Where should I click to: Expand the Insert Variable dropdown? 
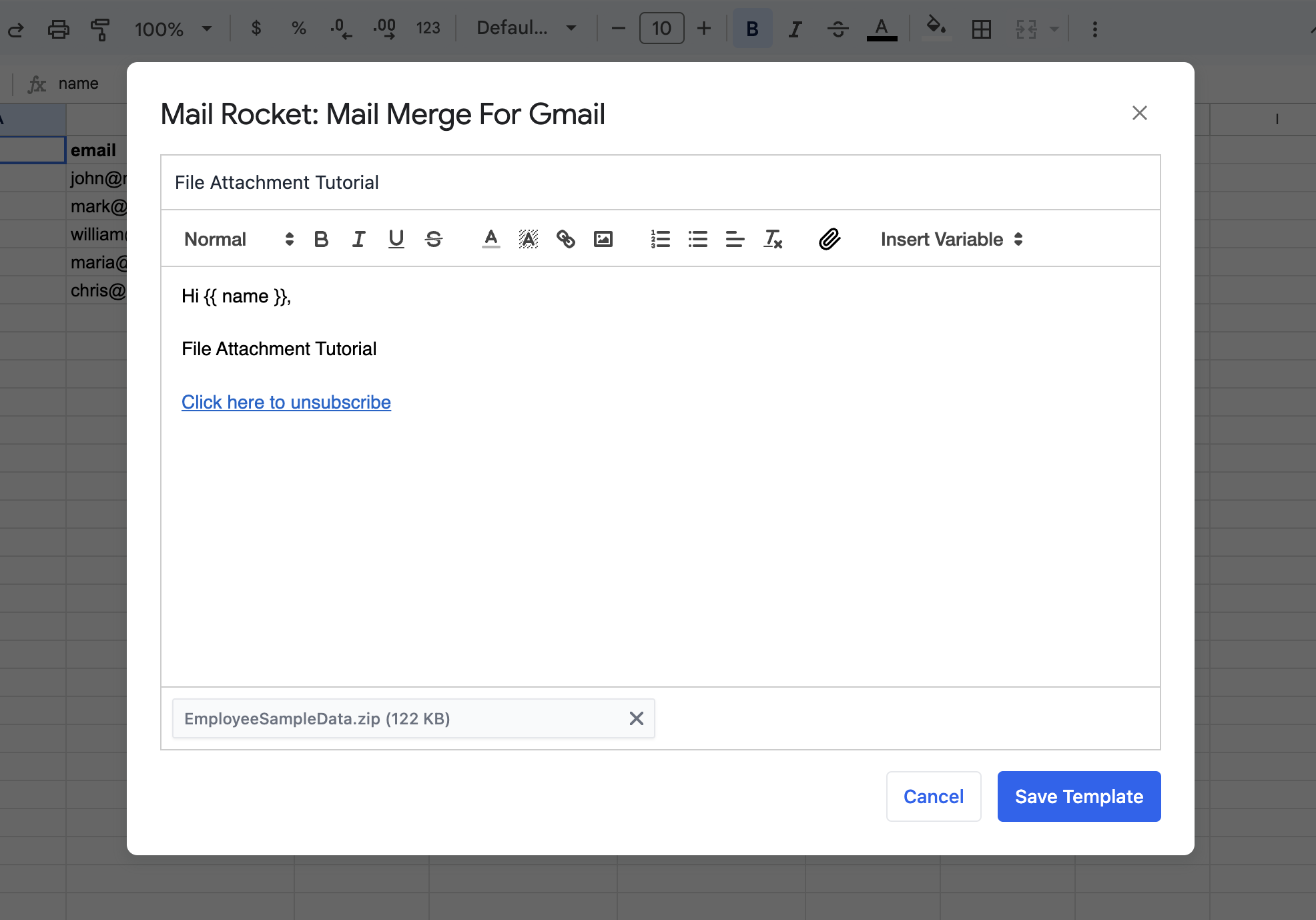(x=951, y=239)
